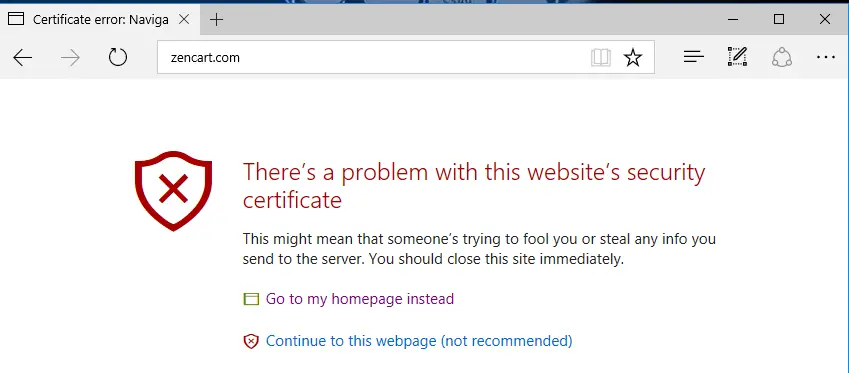
Task: Close the Certificate error tab
Action: pos(184,19)
